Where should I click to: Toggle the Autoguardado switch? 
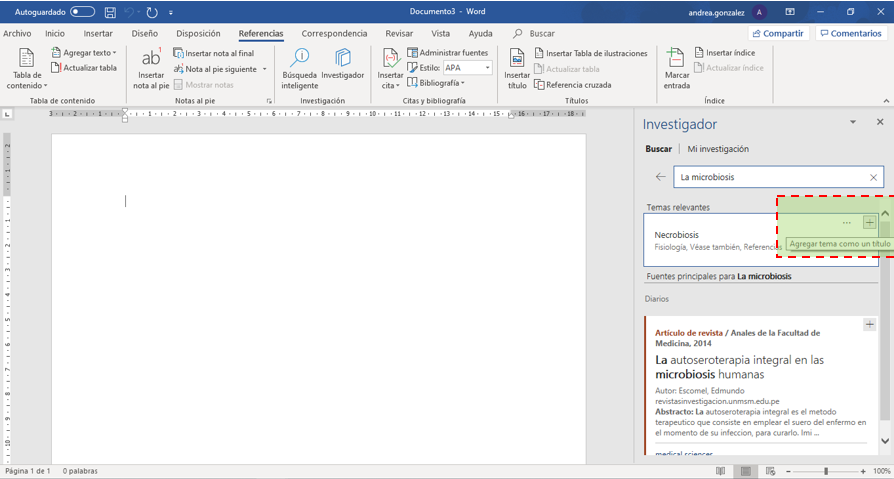[82, 11]
